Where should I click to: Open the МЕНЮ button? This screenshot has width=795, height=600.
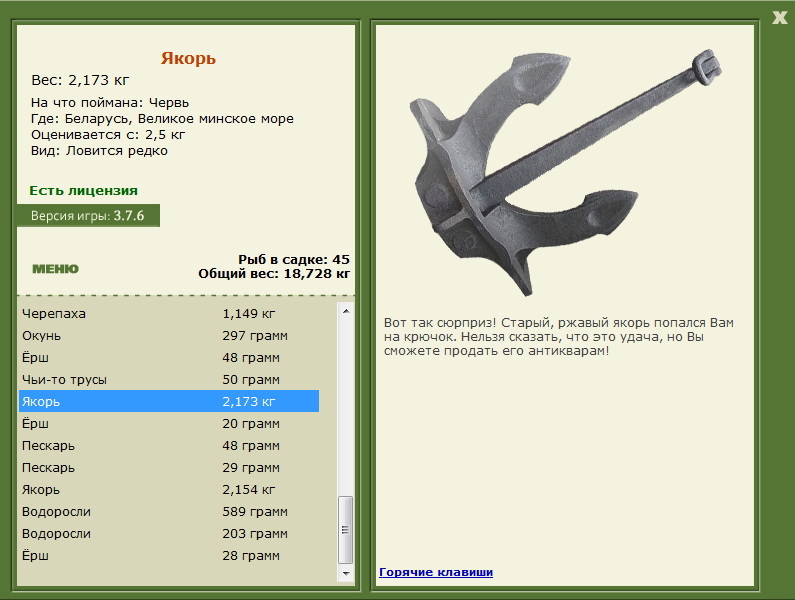[x=55, y=269]
